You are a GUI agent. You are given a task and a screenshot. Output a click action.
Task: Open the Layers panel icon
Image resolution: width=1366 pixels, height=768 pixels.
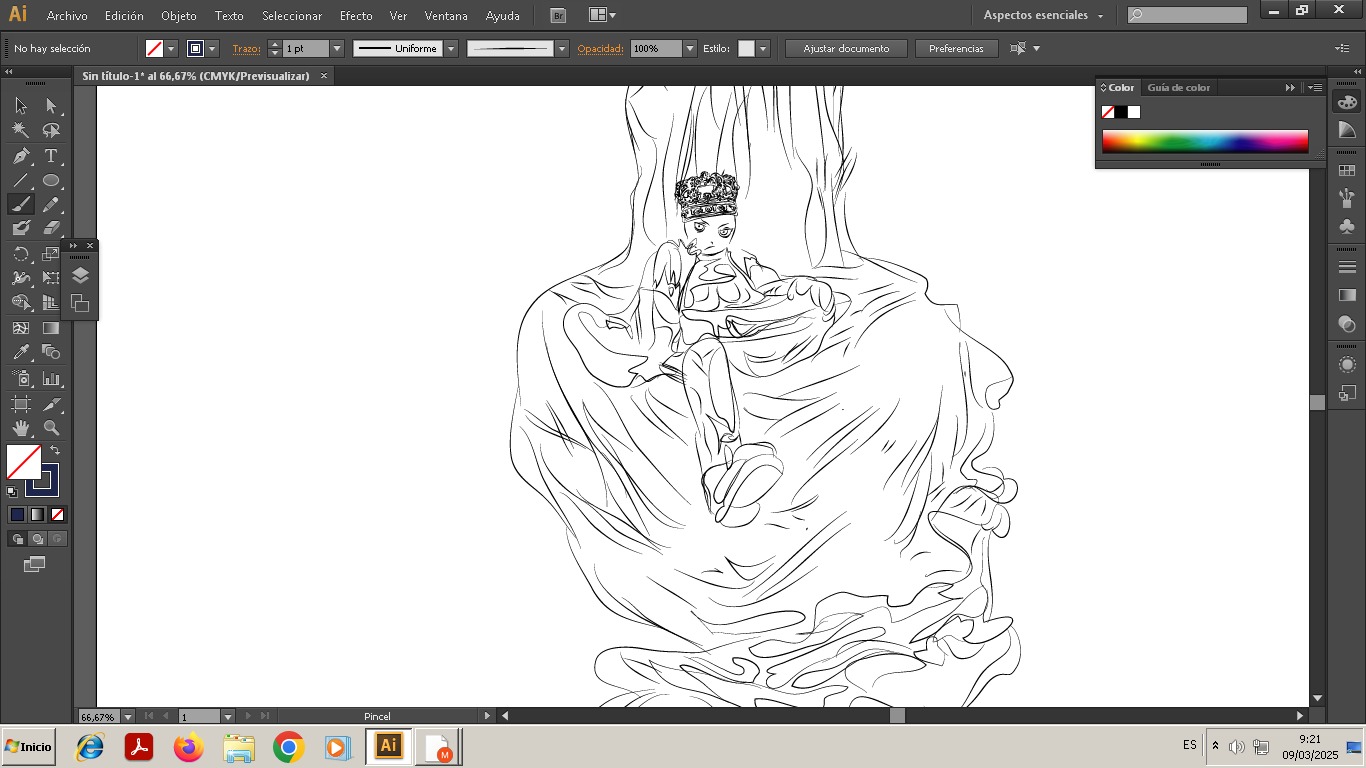(x=80, y=276)
